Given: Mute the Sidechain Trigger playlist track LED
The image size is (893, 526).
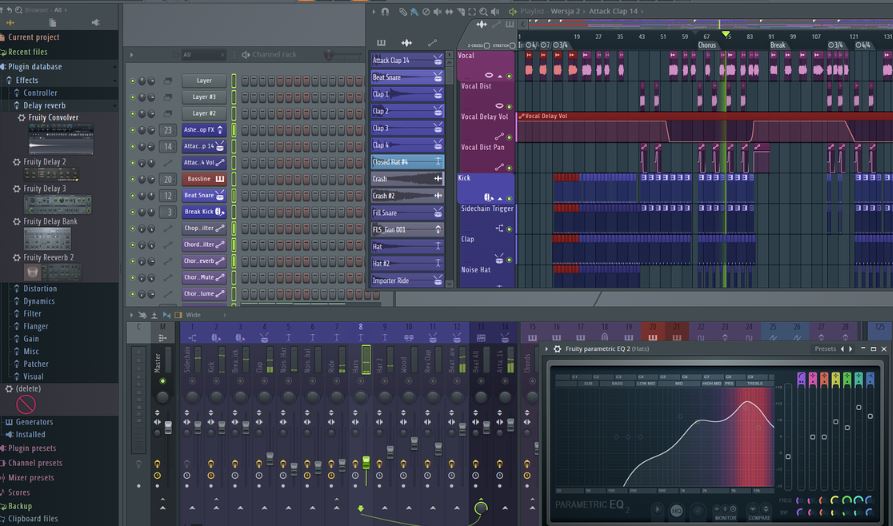Looking at the screenshot, I should (x=509, y=229).
